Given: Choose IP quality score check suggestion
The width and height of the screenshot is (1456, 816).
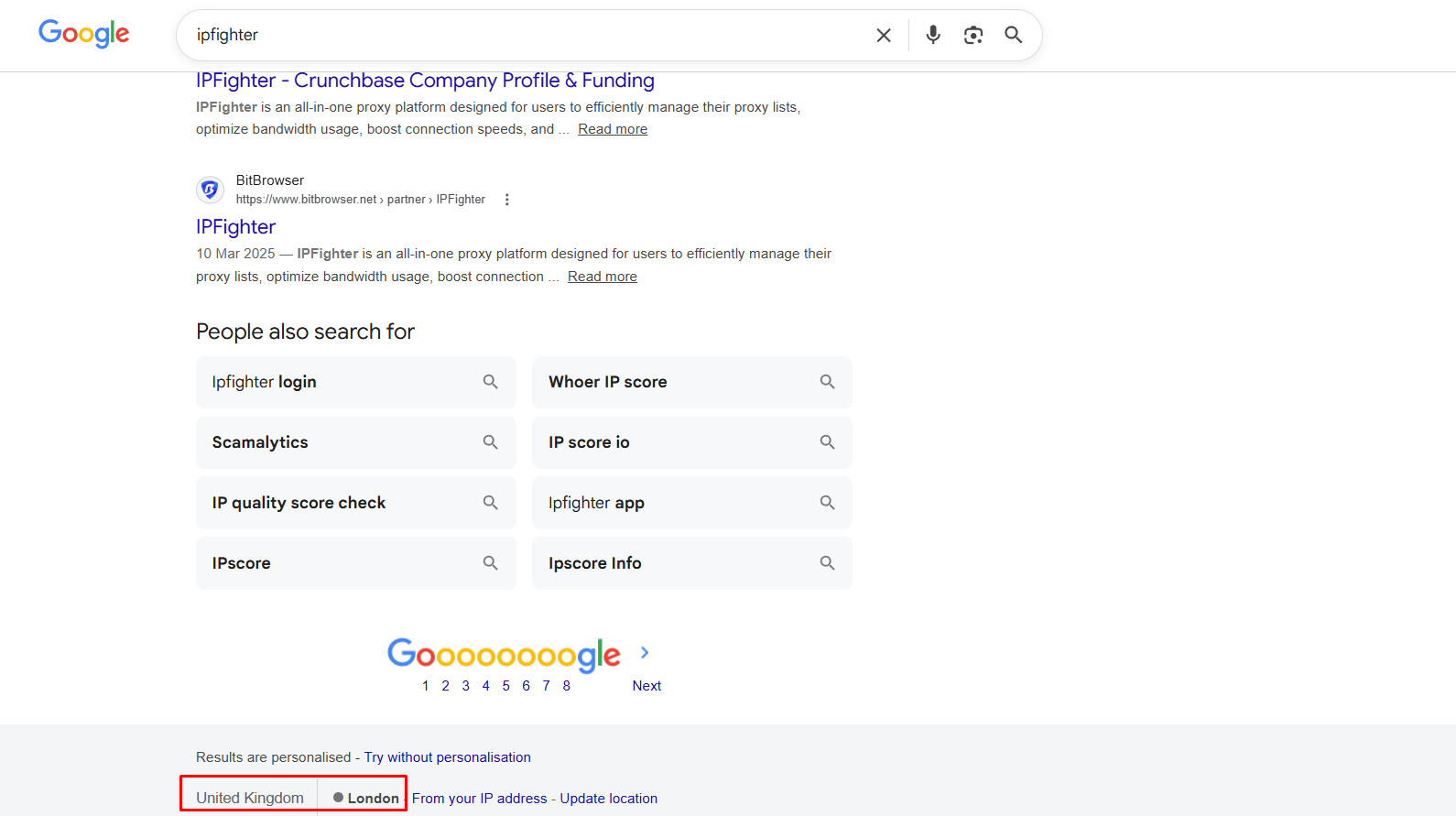Looking at the screenshot, I should pos(356,503).
